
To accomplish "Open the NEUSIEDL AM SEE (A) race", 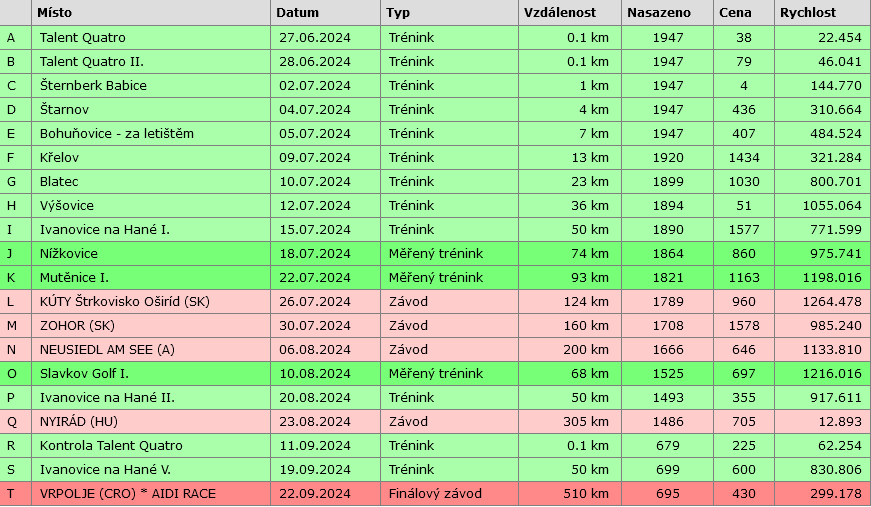I will (107, 349).
